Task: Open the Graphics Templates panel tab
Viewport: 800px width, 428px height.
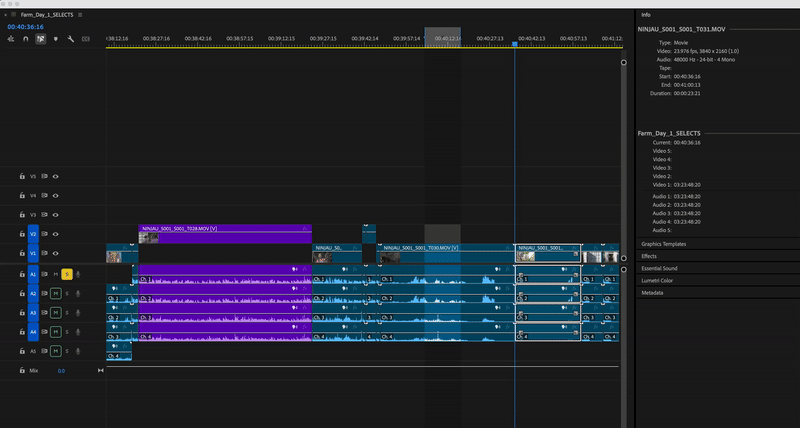Action: pos(664,244)
